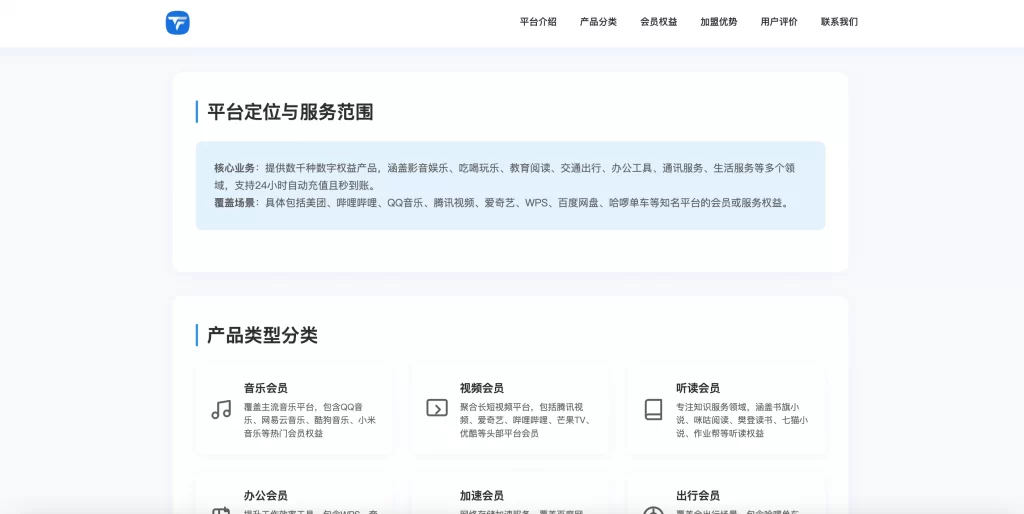Screen dimensions: 1024x514
Task: Click description text beginning 覆盖主流音乐平台
Action: [310, 420]
